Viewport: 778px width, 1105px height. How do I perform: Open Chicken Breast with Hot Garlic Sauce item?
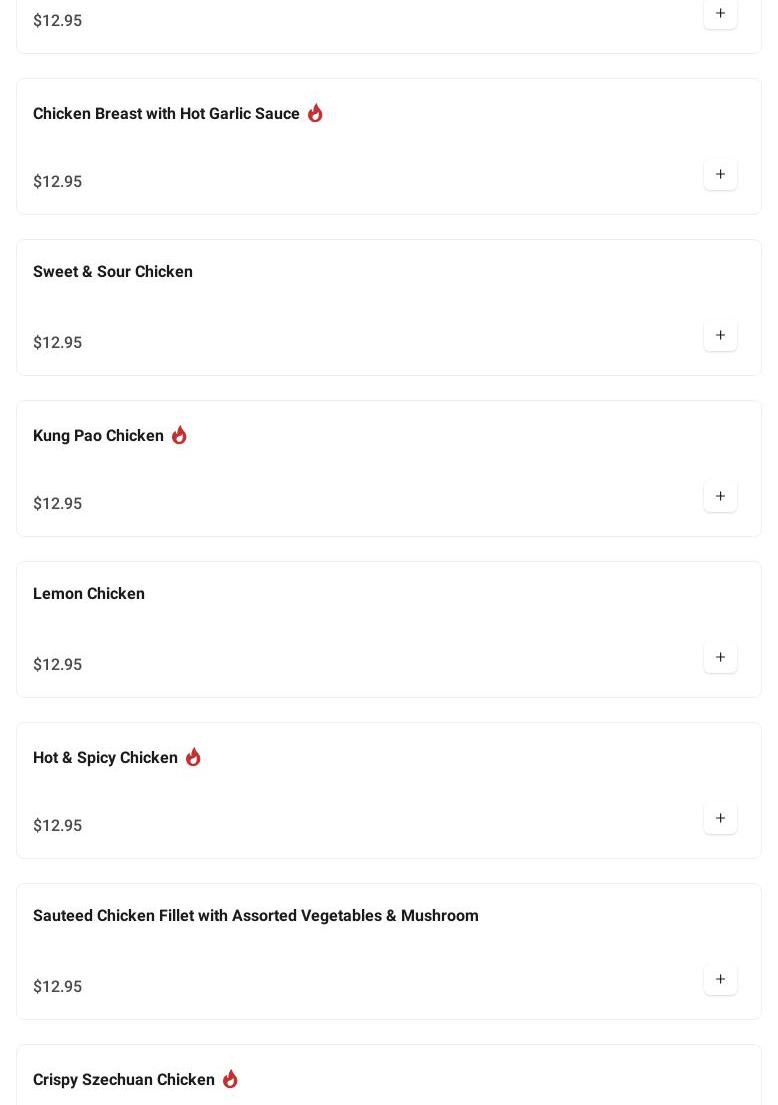166,114
